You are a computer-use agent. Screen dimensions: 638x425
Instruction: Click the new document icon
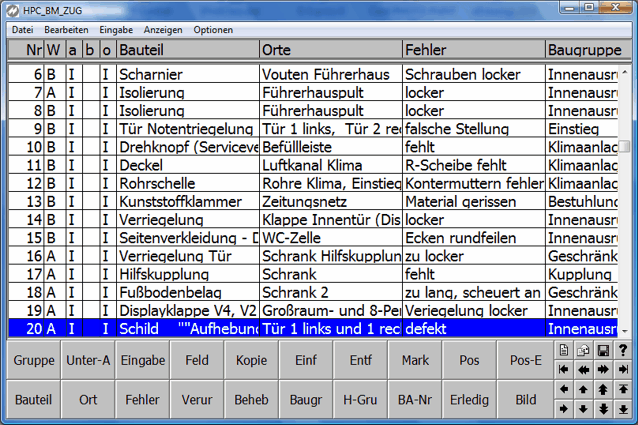[565, 349]
